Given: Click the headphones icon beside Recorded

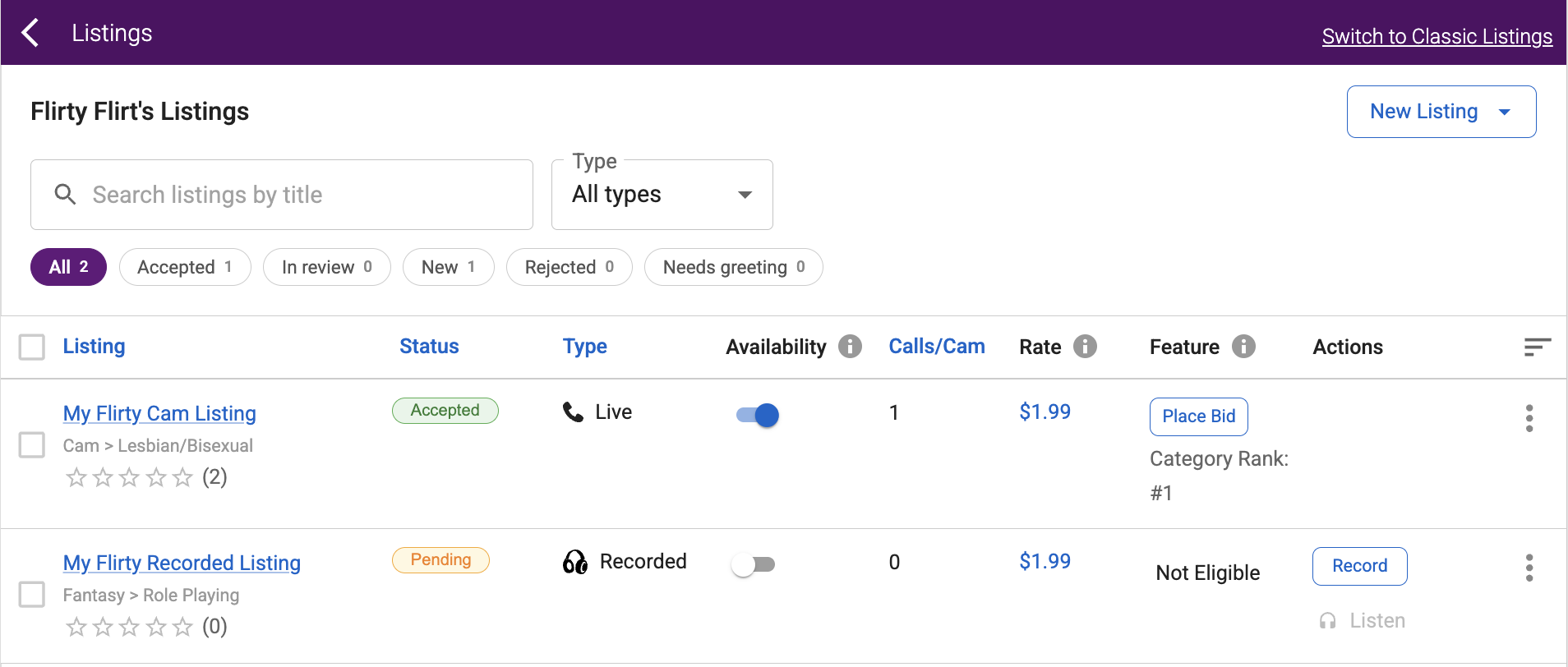Looking at the screenshot, I should click(575, 562).
